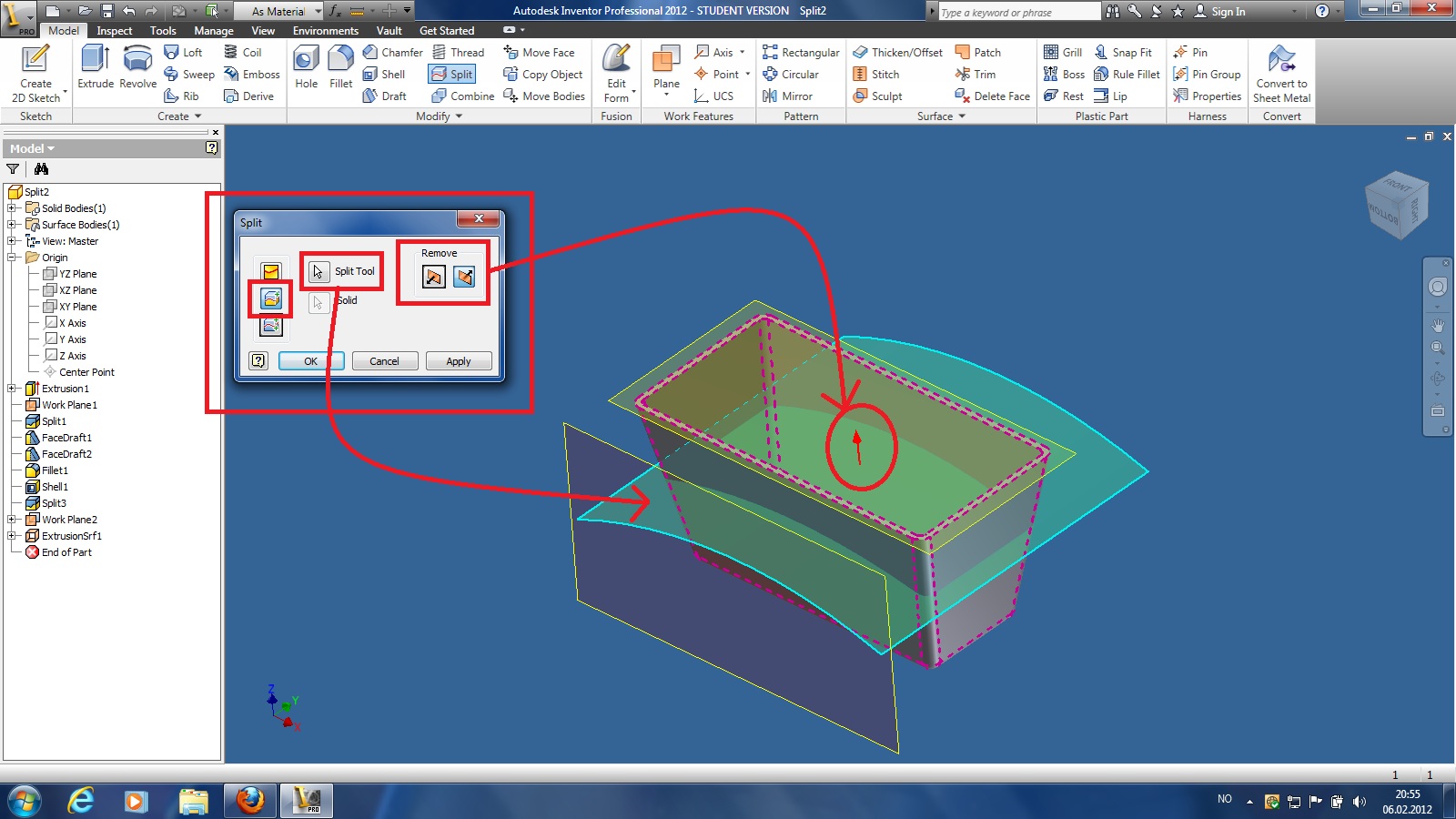Viewport: 1456px width, 819px height.
Task: Select the Emboss tool
Action: point(252,75)
